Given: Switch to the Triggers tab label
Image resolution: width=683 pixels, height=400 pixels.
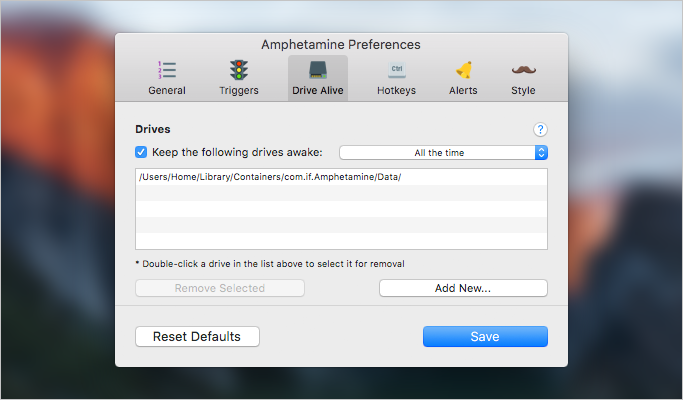Looking at the screenshot, I should 239,90.
